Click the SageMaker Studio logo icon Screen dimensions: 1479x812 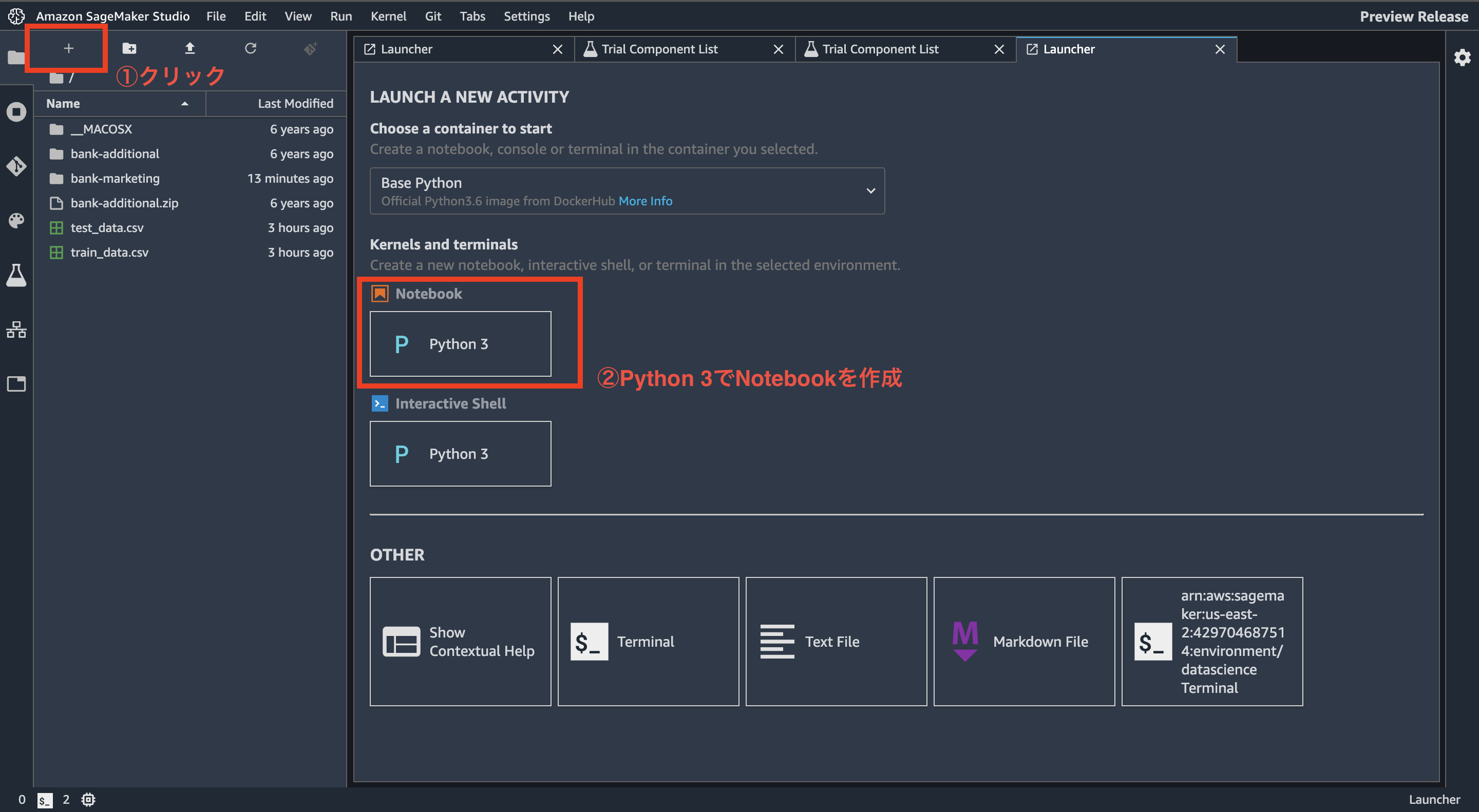[16, 16]
